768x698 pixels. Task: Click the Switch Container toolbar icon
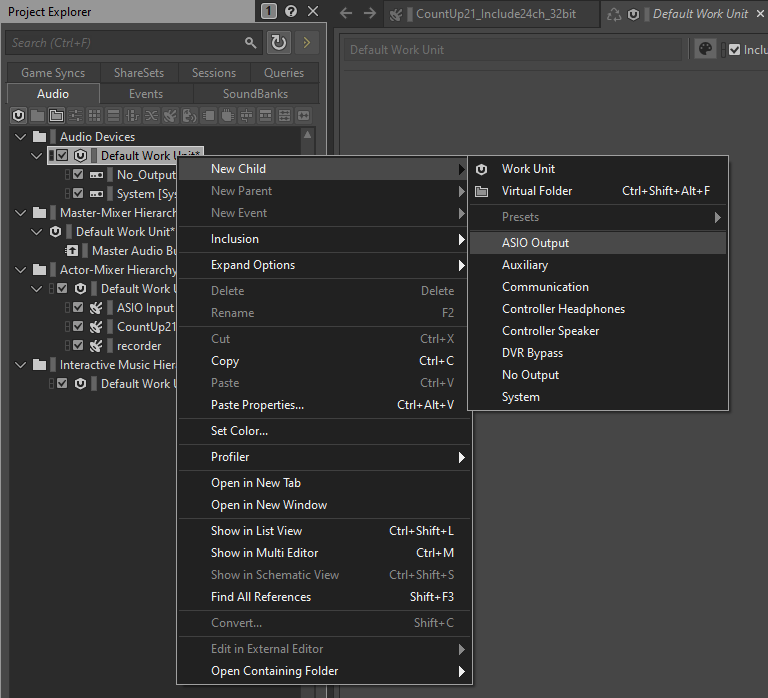132,116
